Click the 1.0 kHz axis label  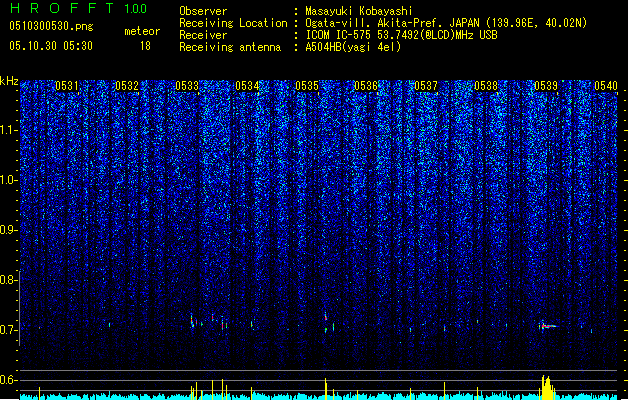[x=9, y=180]
